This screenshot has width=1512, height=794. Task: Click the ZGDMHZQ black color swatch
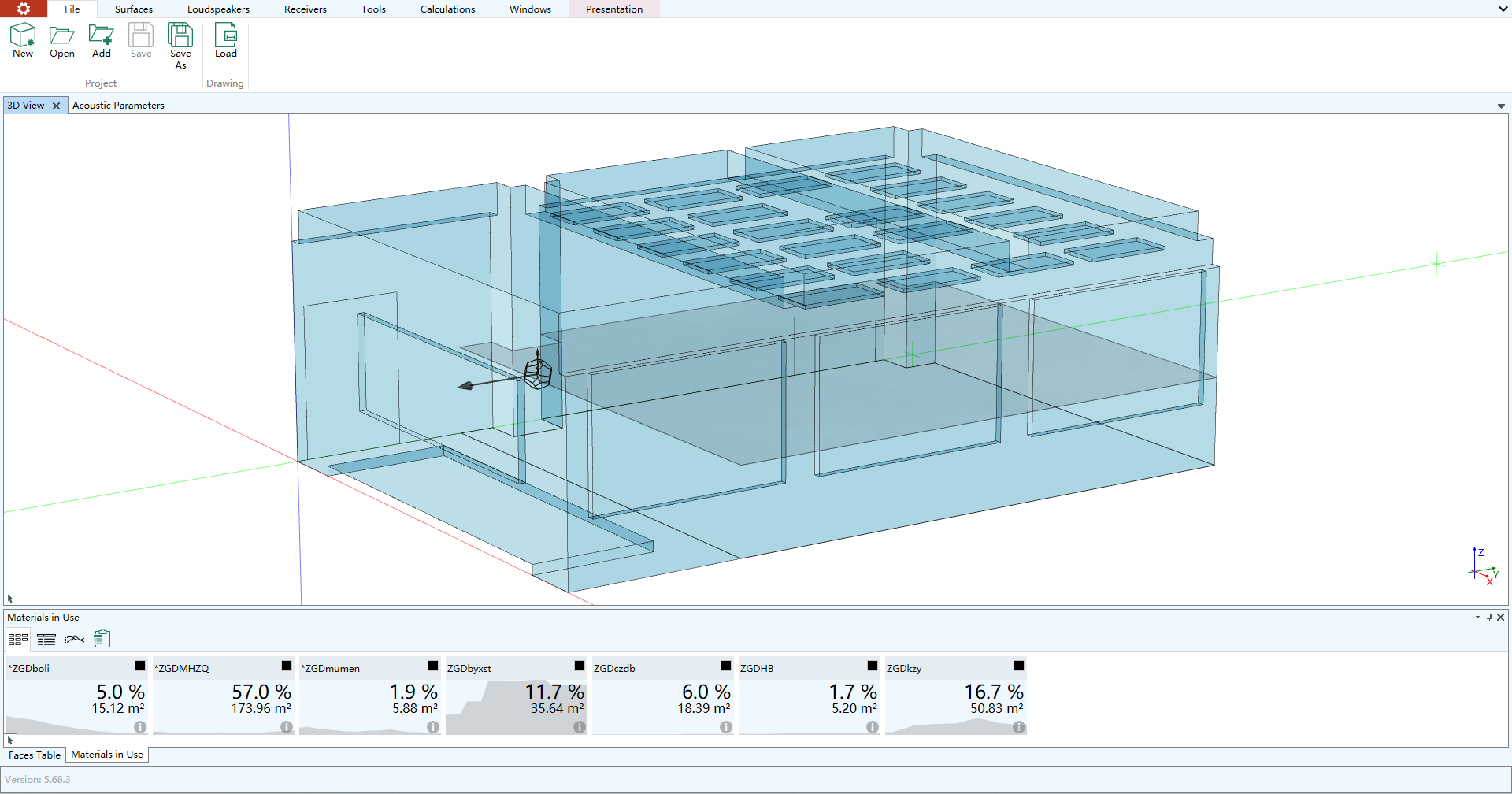click(287, 666)
